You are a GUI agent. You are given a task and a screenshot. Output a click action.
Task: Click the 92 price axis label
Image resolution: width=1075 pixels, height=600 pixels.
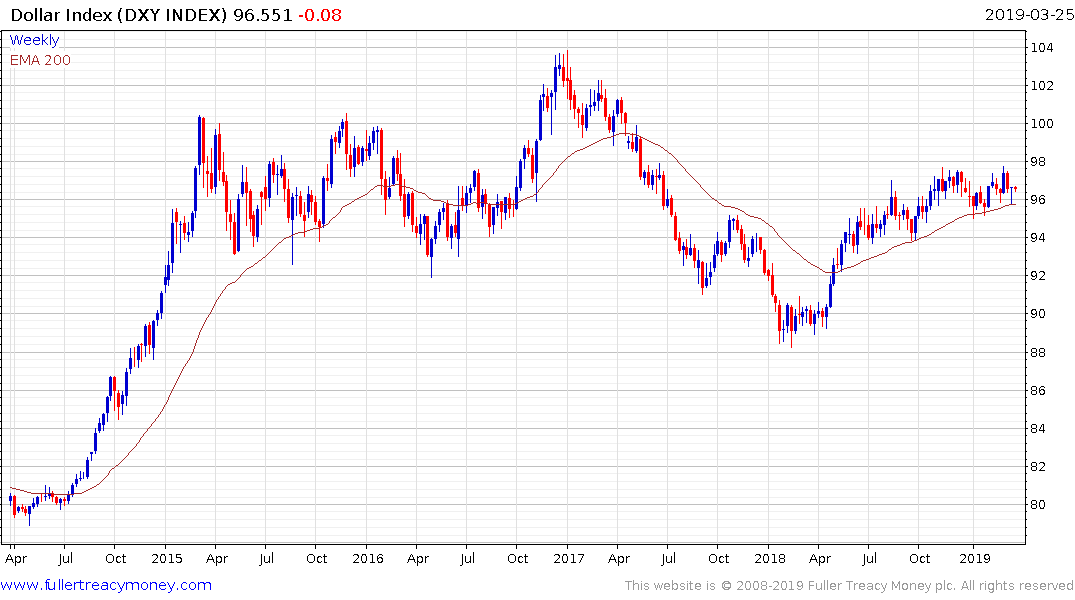click(x=1039, y=276)
